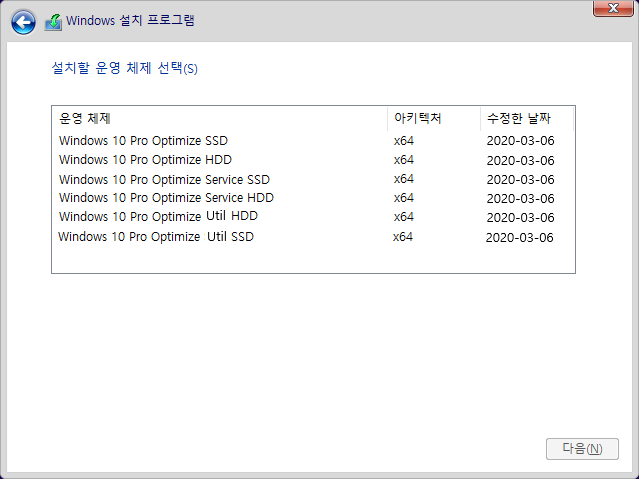The width and height of the screenshot is (639, 479).
Task: Click date 2020-03-06 in Optimize HDD row
Action: pyautogui.click(x=520, y=161)
